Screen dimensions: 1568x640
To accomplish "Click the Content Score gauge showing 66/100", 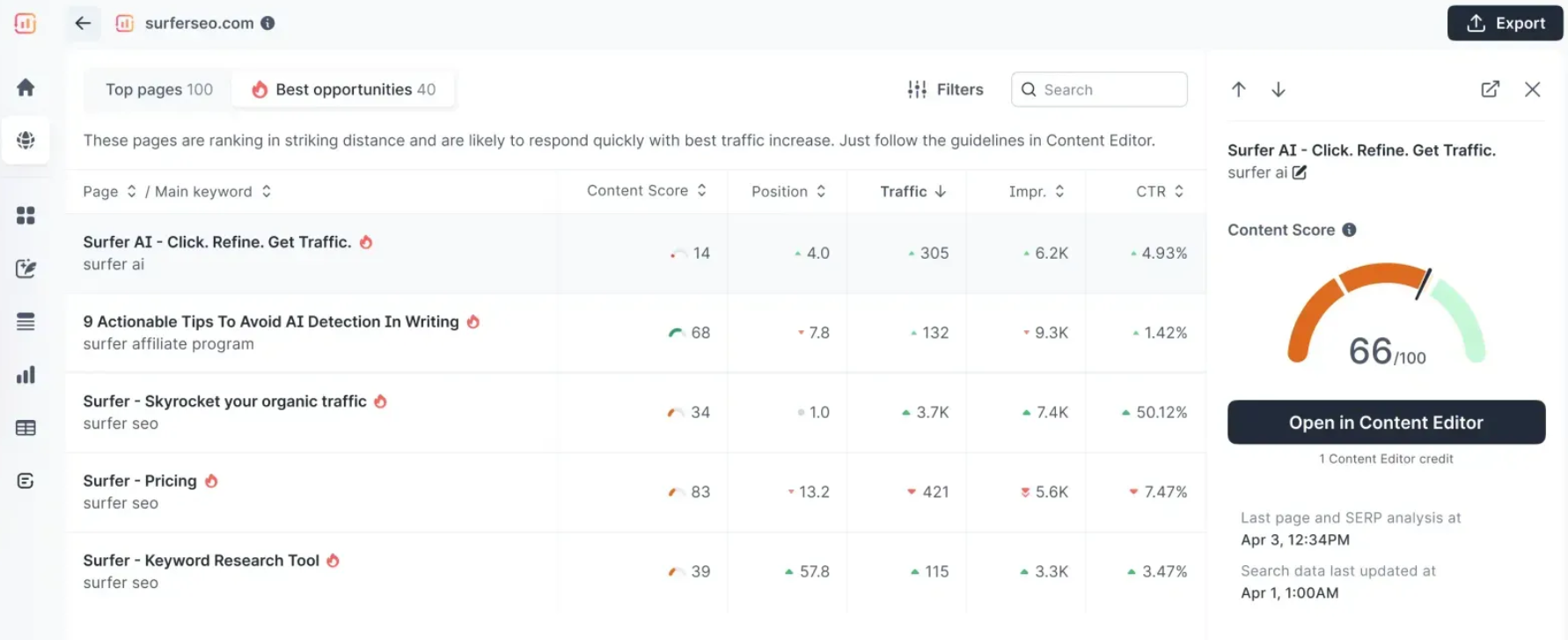I will click(1386, 315).
